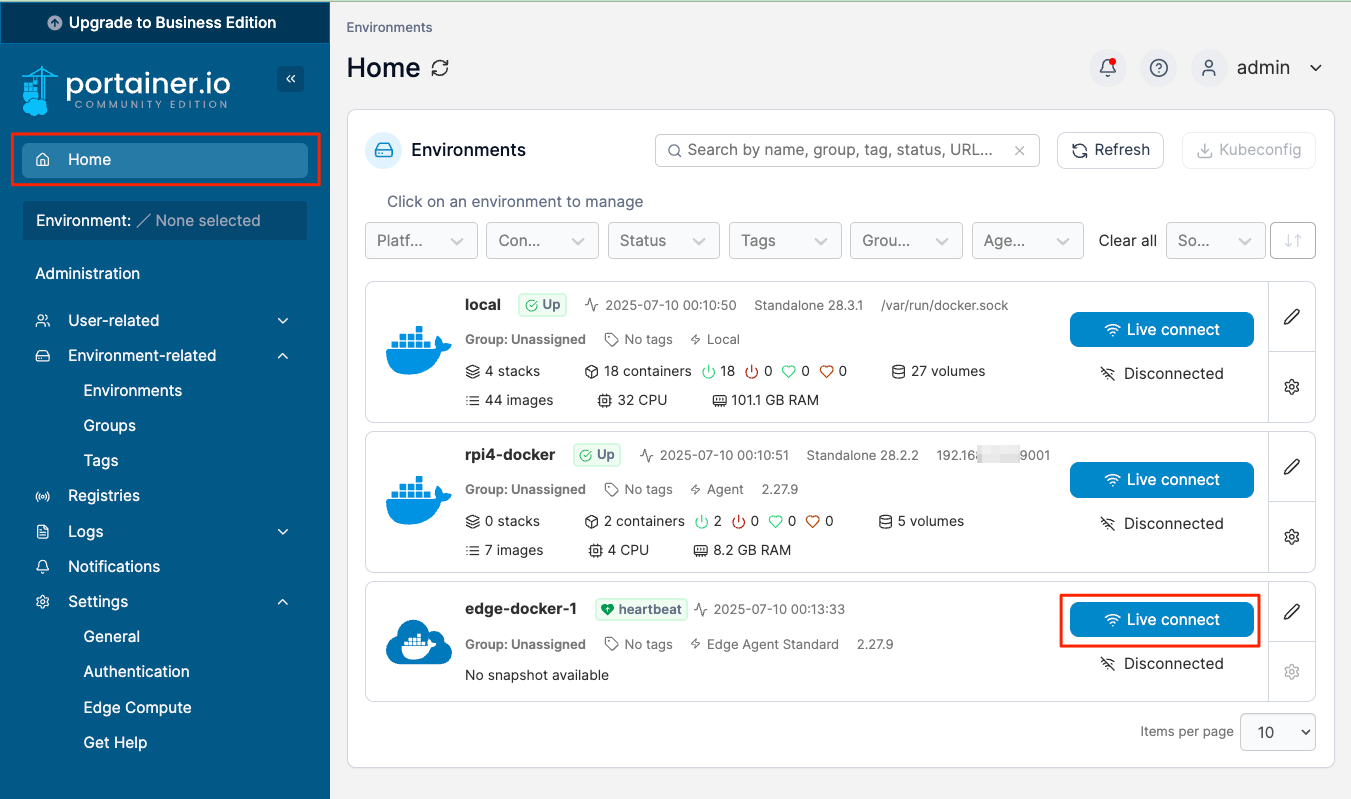Screen dimensions: 1351x799
Task: Click the refresh icon next to the Home title
Action: coord(440,68)
